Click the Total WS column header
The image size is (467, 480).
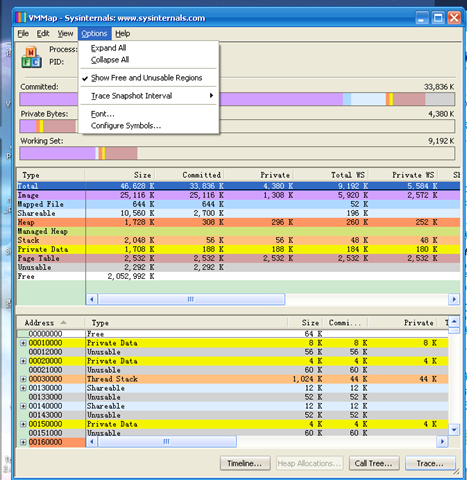(x=331, y=175)
